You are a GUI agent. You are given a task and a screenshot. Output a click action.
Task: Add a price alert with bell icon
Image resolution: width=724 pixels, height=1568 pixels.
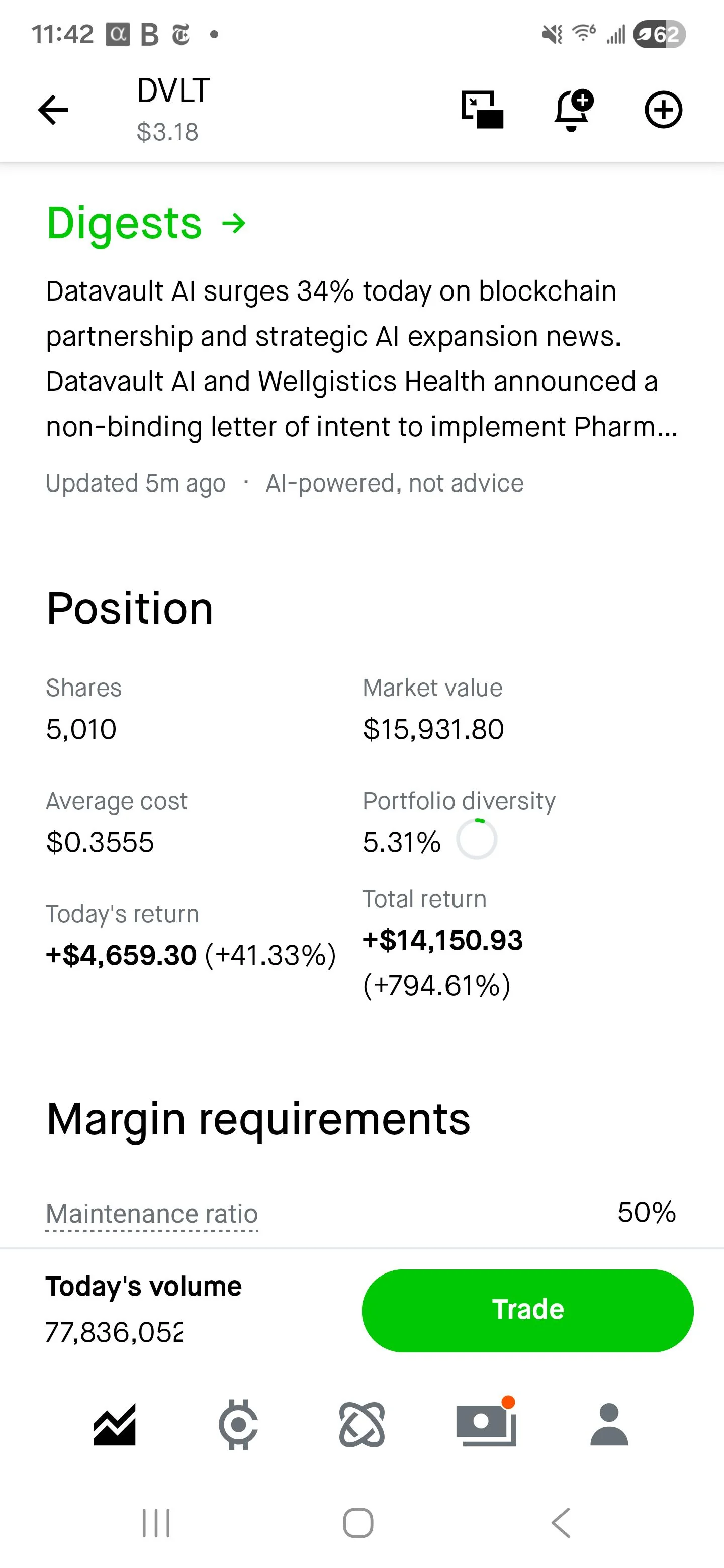point(573,110)
